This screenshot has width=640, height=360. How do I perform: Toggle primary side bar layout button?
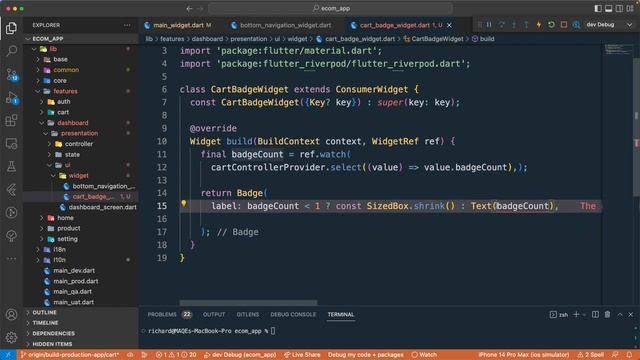click(x=598, y=8)
